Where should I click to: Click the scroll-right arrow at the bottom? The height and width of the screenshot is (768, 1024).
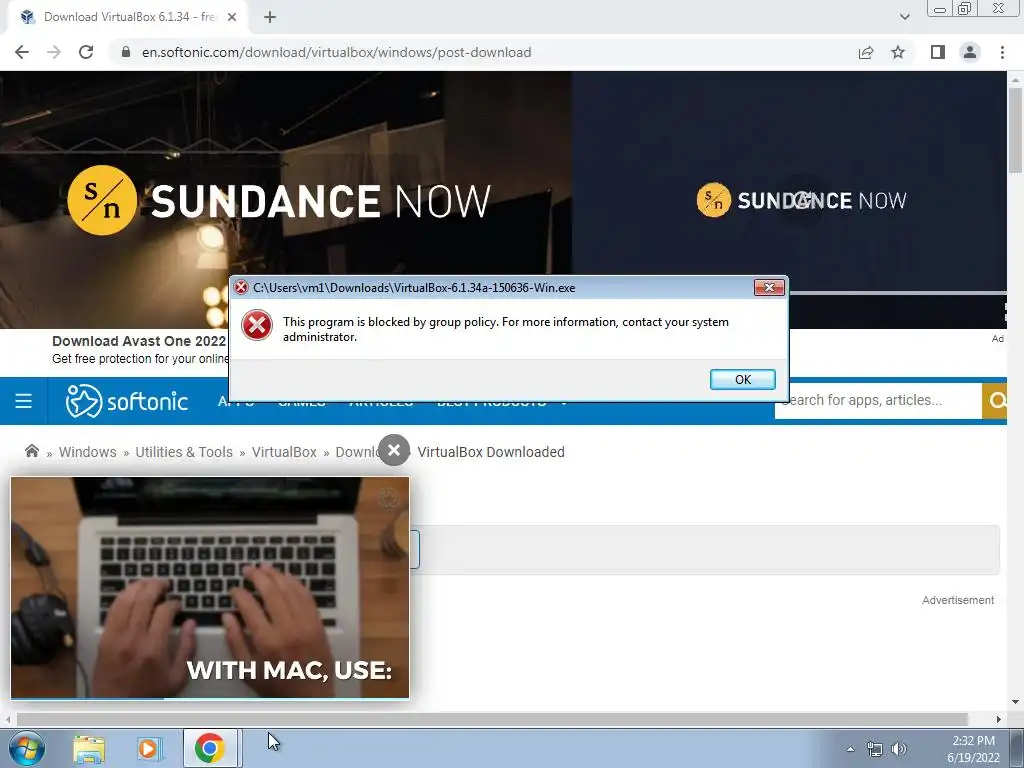[x=999, y=719]
